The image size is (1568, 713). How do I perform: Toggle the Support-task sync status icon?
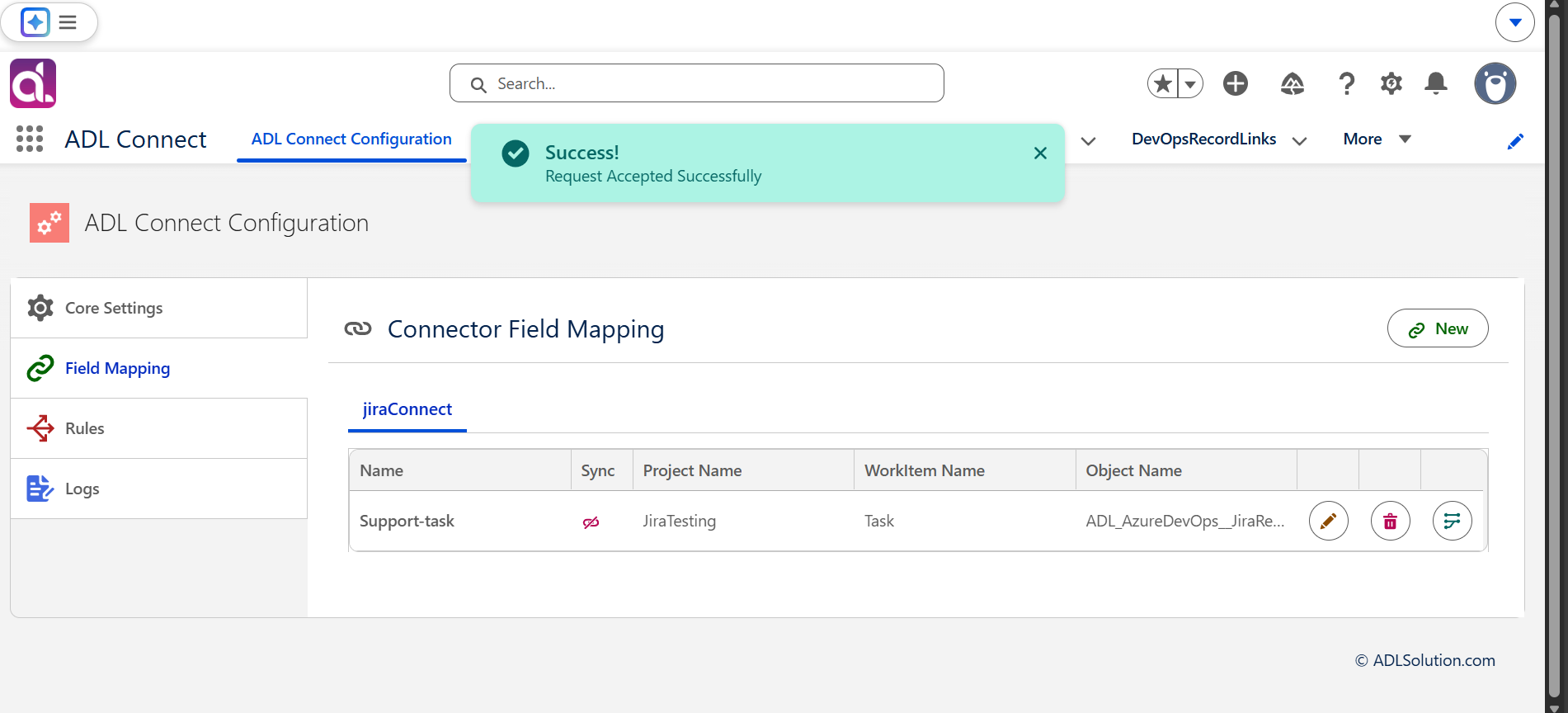(x=591, y=522)
